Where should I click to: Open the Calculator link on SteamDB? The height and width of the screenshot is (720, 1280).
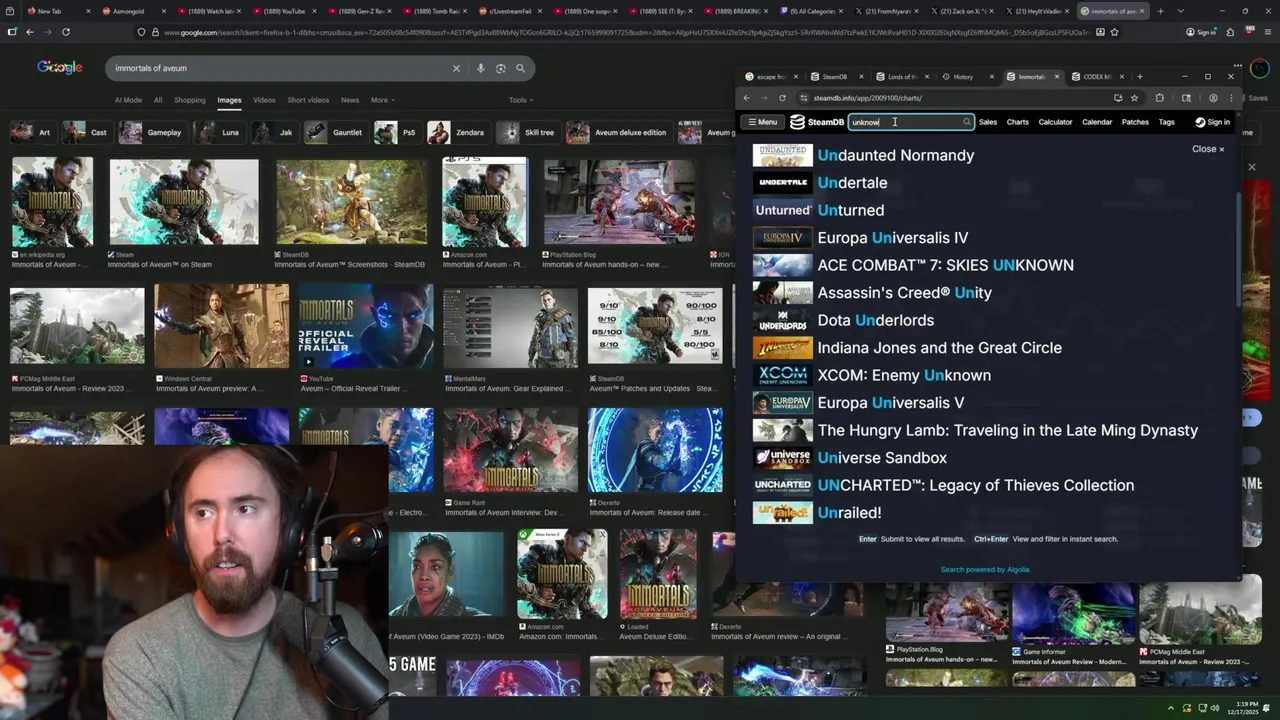click(x=1055, y=122)
